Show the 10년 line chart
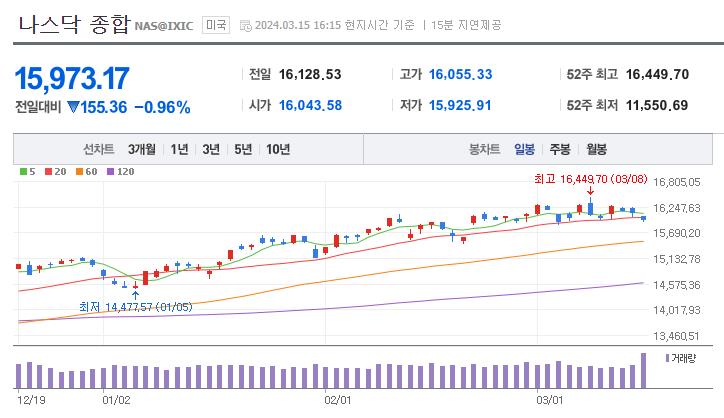 point(278,149)
